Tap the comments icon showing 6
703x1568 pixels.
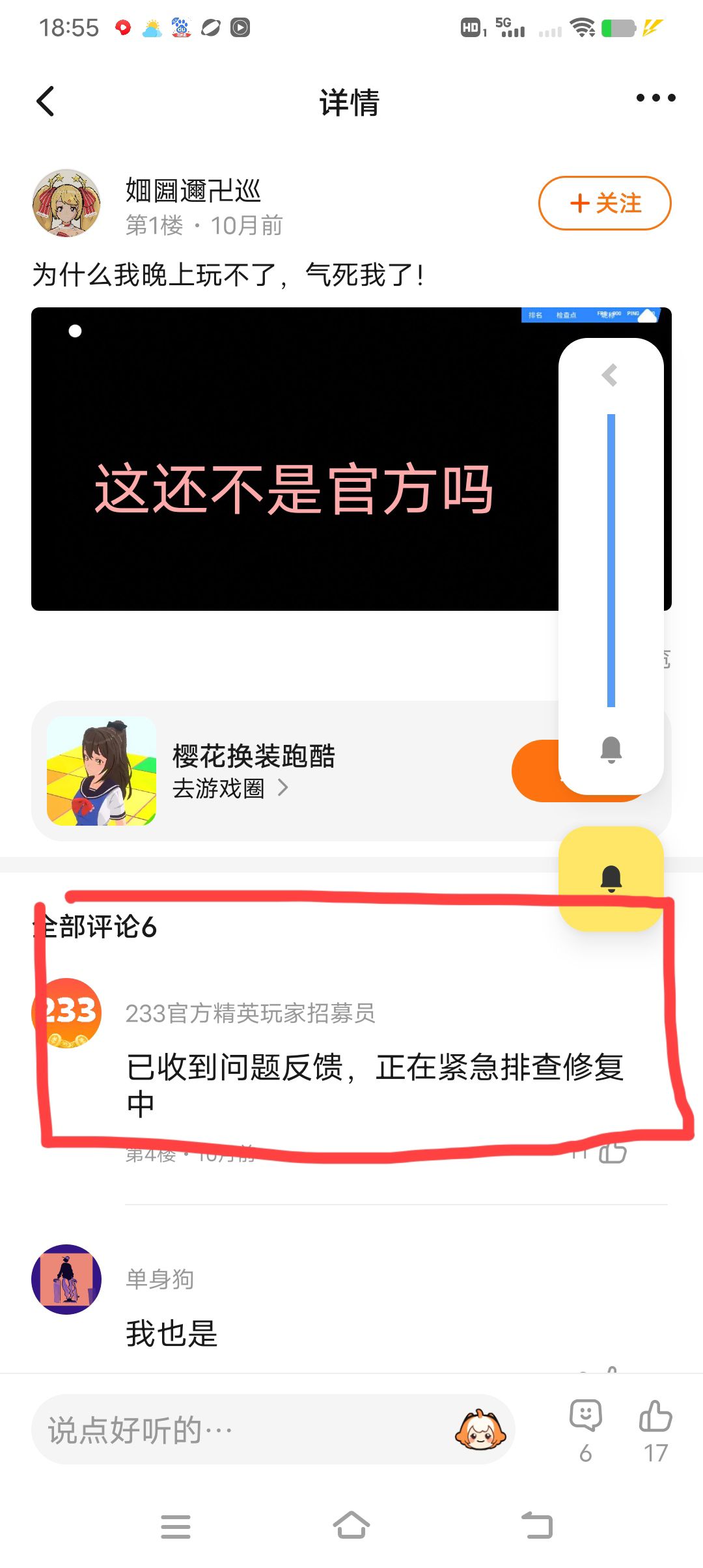[586, 1430]
